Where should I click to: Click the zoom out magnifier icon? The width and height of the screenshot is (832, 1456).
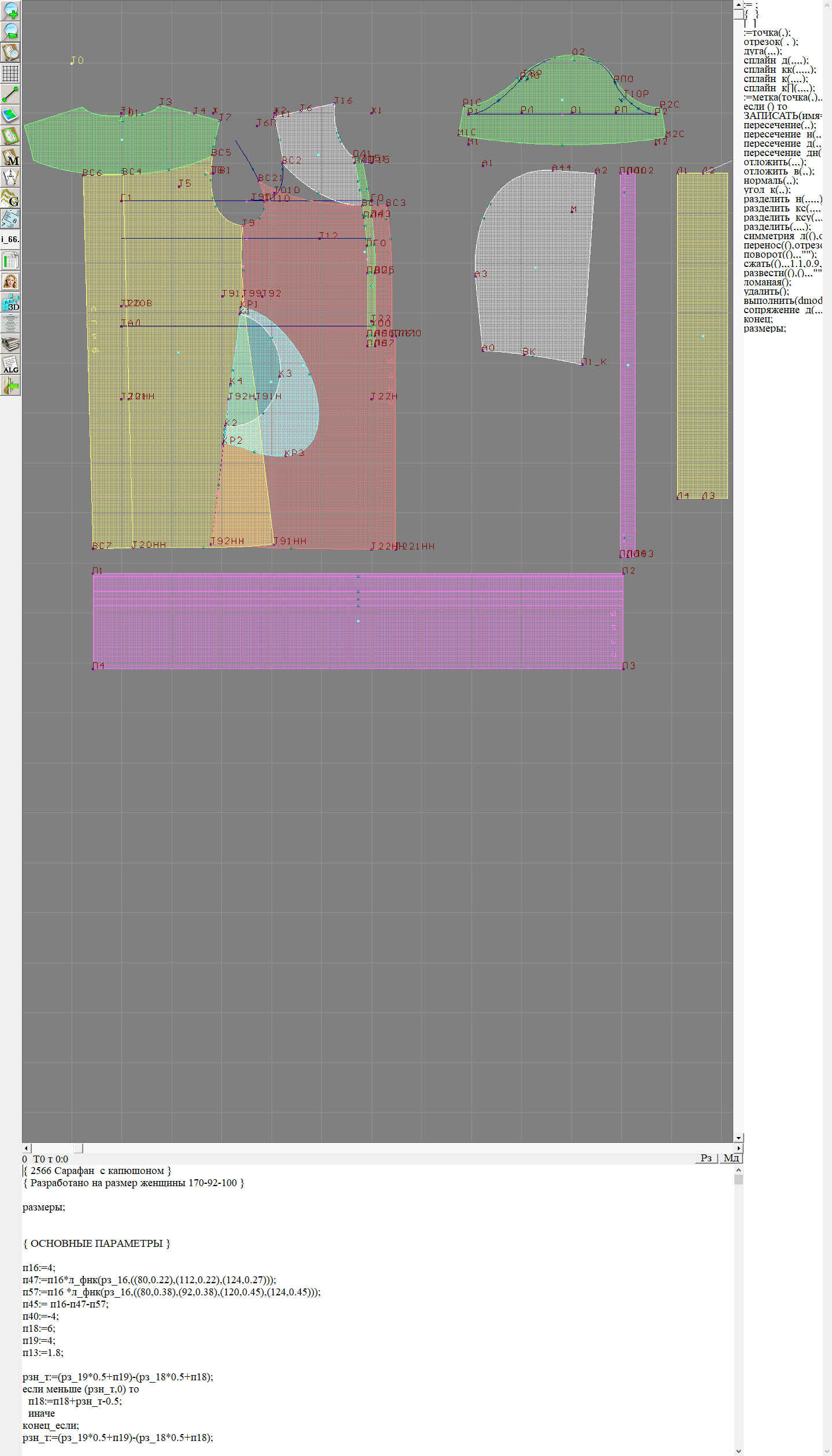[10, 31]
